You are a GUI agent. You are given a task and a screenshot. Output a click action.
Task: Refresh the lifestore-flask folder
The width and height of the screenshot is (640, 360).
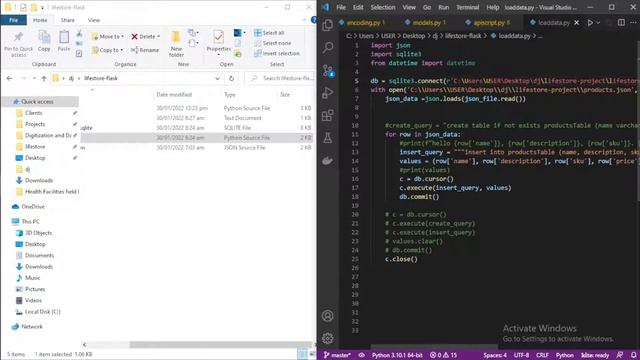point(231,78)
